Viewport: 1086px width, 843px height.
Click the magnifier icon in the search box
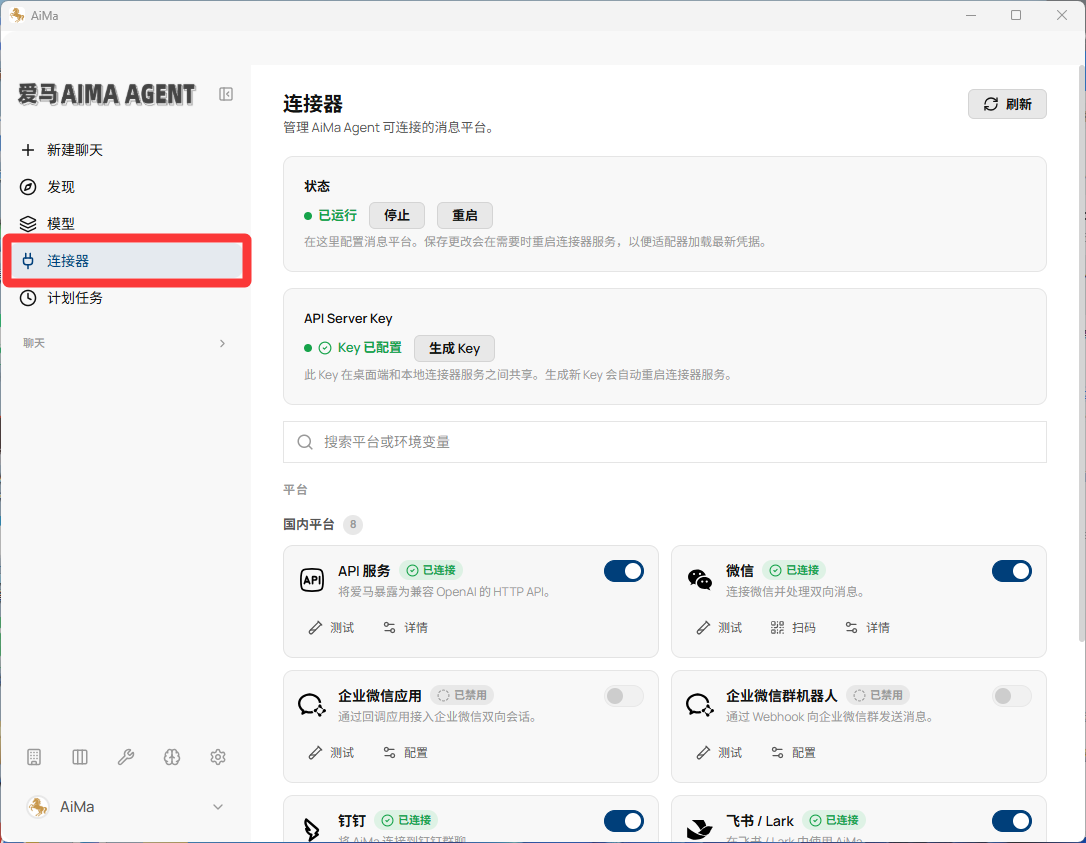(305, 442)
